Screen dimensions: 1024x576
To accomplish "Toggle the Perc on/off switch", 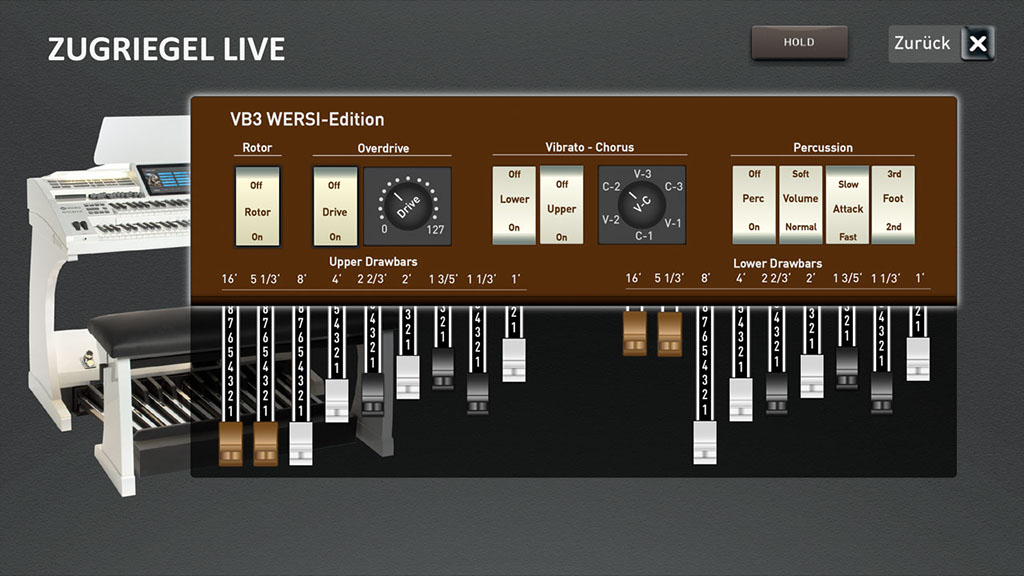I will 754,206.
